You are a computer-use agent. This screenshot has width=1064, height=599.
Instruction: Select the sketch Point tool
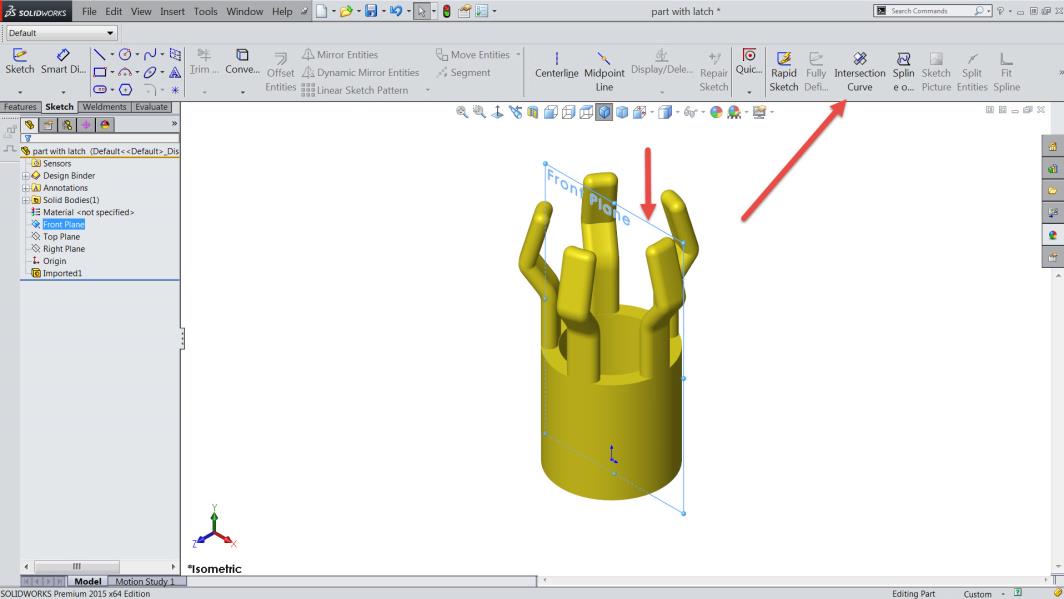tap(175, 90)
